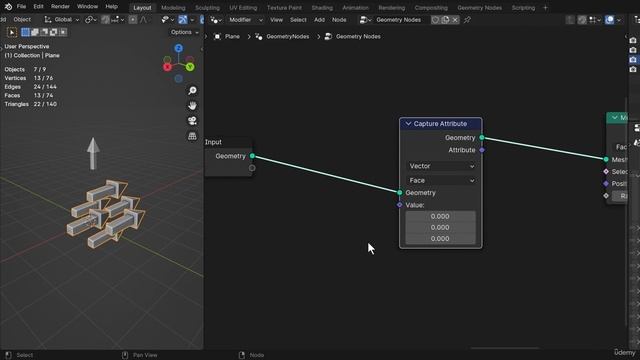This screenshot has width=640, height=360.
Task: Choose the intersect selection mode icon
Action: (63, 32)
